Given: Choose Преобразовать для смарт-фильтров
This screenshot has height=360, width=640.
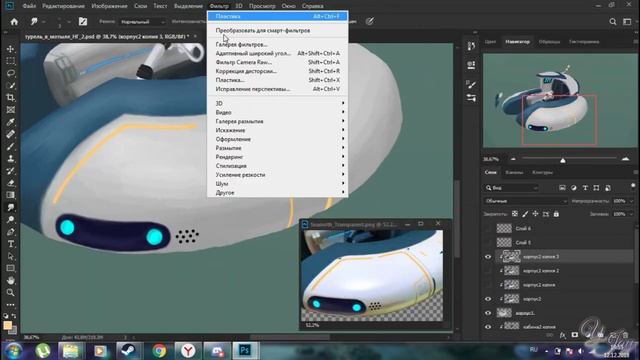Looking at the screenshot, I should [278, 31].
